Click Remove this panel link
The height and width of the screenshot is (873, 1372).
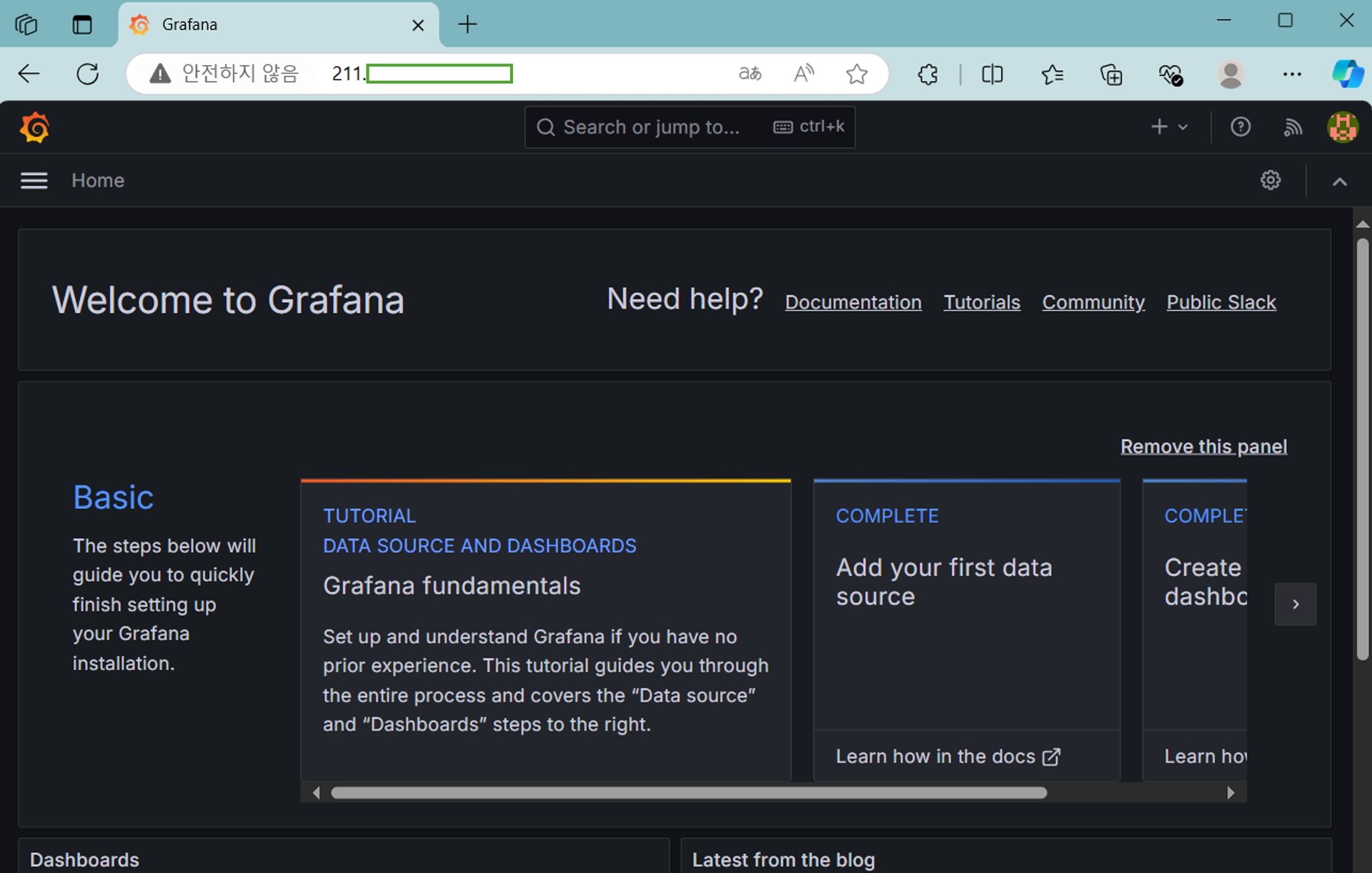pyautogui.click(x=1203, y=447)
